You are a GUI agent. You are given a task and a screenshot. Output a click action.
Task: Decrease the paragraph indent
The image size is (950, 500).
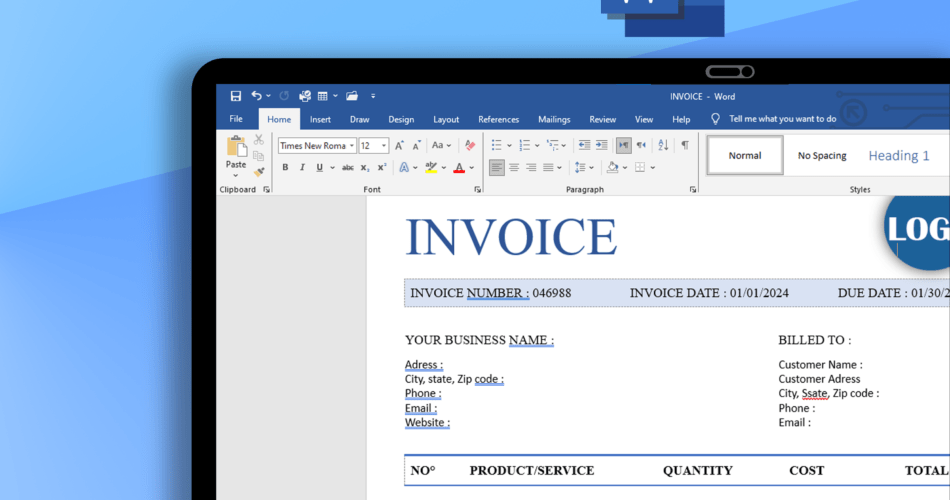(584, 145)
